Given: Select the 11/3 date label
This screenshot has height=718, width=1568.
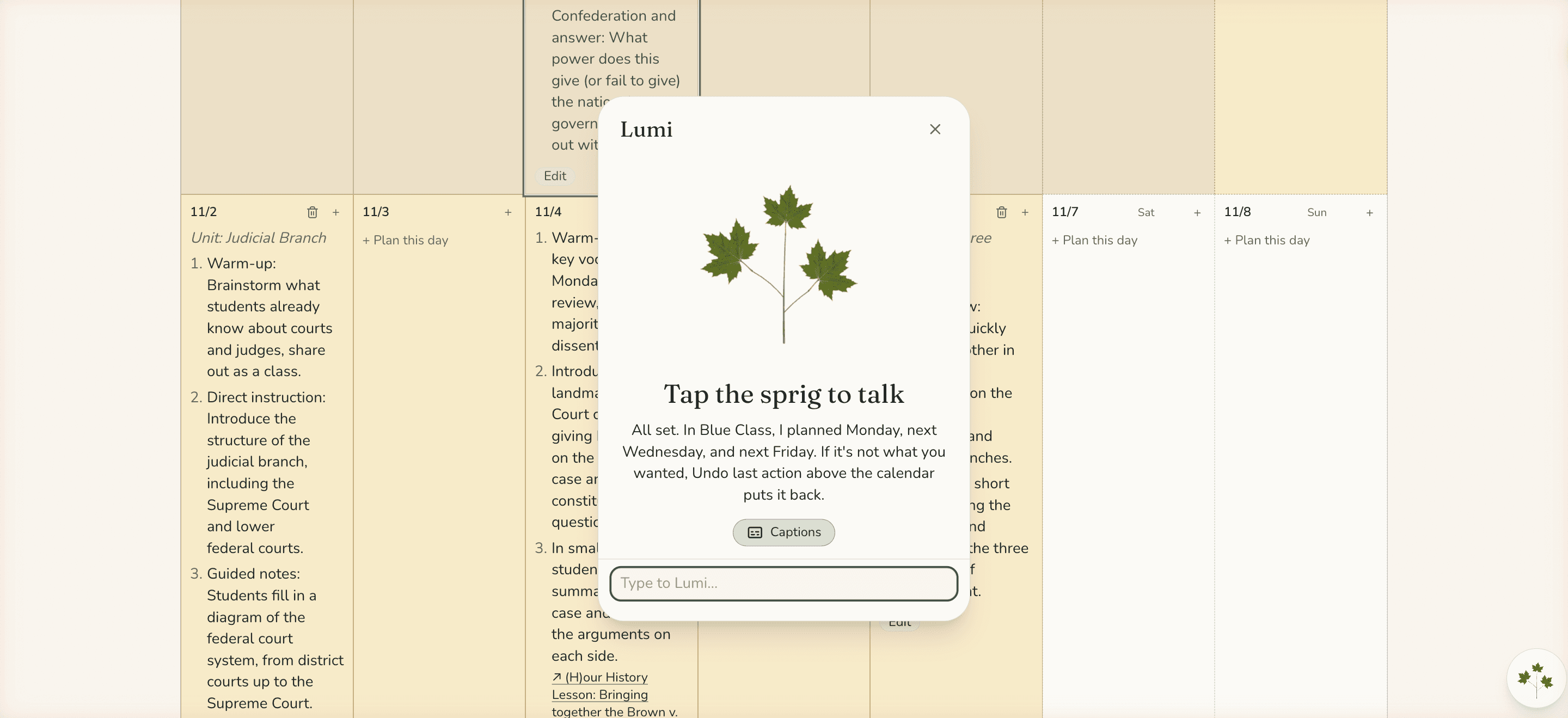Looking at the screenshot, I should click(376, 212).
